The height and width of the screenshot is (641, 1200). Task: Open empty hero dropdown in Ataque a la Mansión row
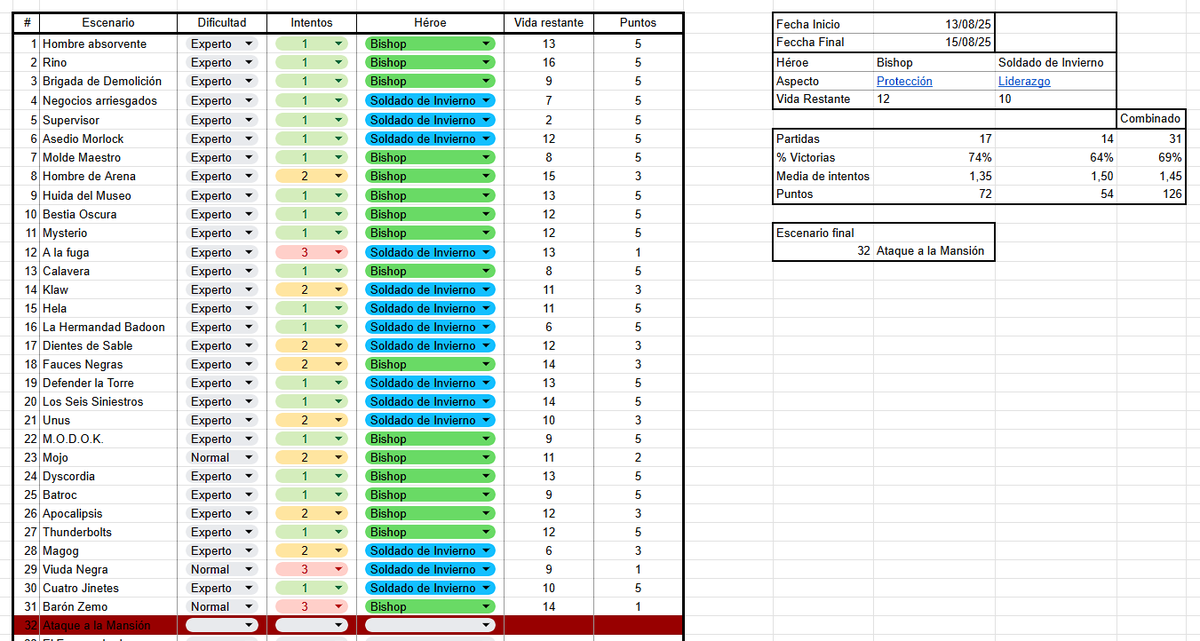(x=431, y=625)
